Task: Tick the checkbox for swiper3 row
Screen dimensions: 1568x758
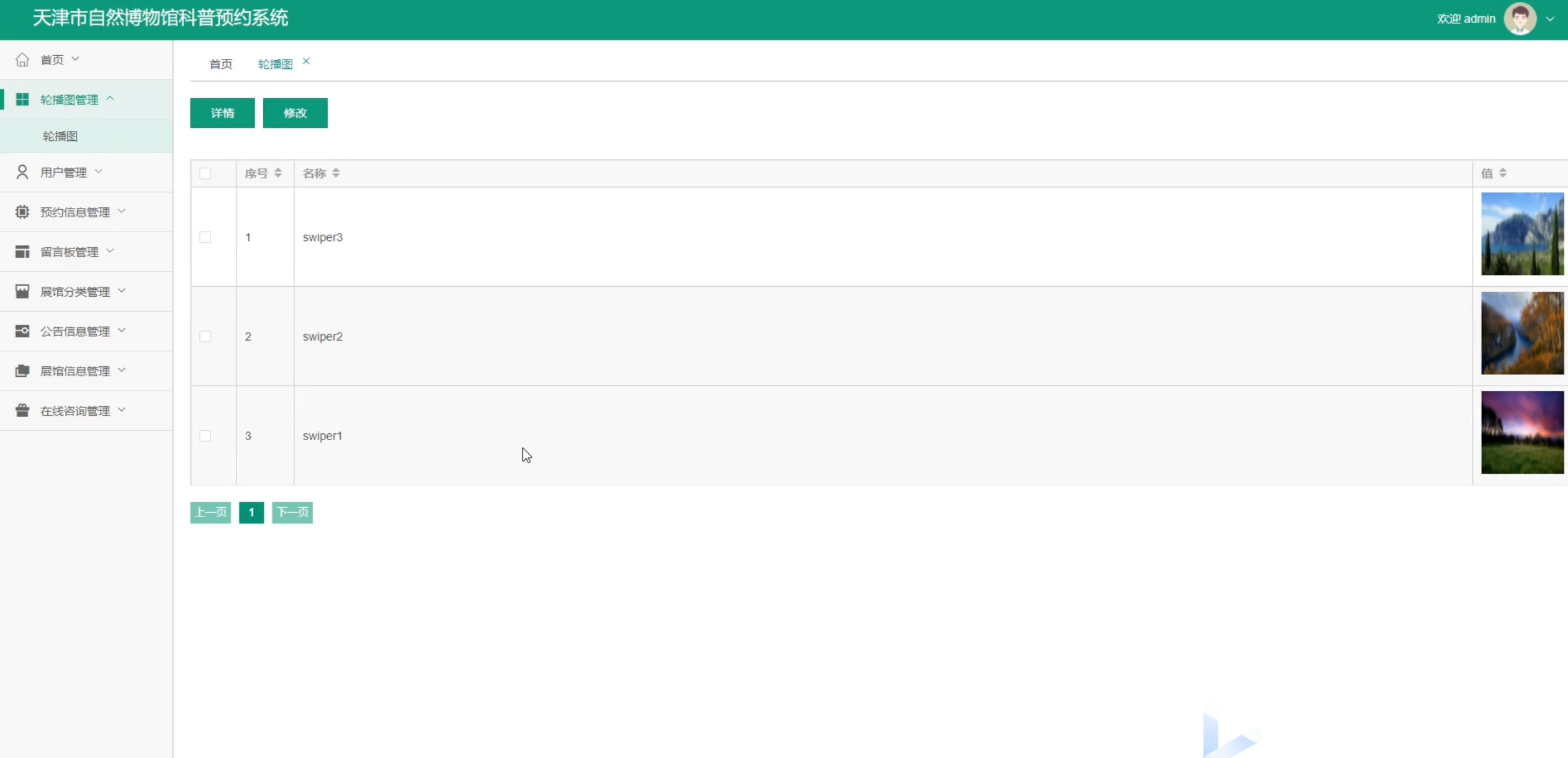Action: coord(205,237)
